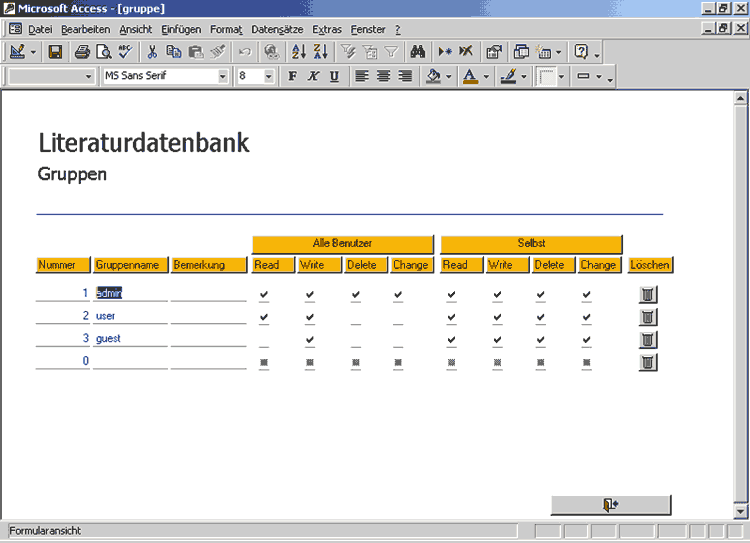
Task: Open the font name dropdown MS Sans Serif
Action: click(x=223, y=76)
